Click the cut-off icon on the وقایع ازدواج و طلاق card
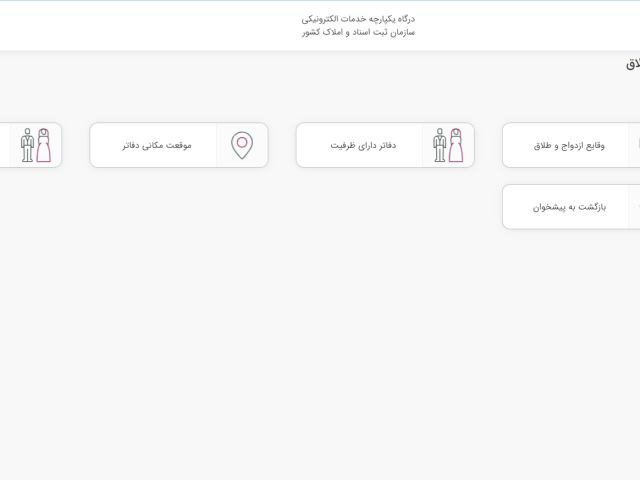 point(636,145)
